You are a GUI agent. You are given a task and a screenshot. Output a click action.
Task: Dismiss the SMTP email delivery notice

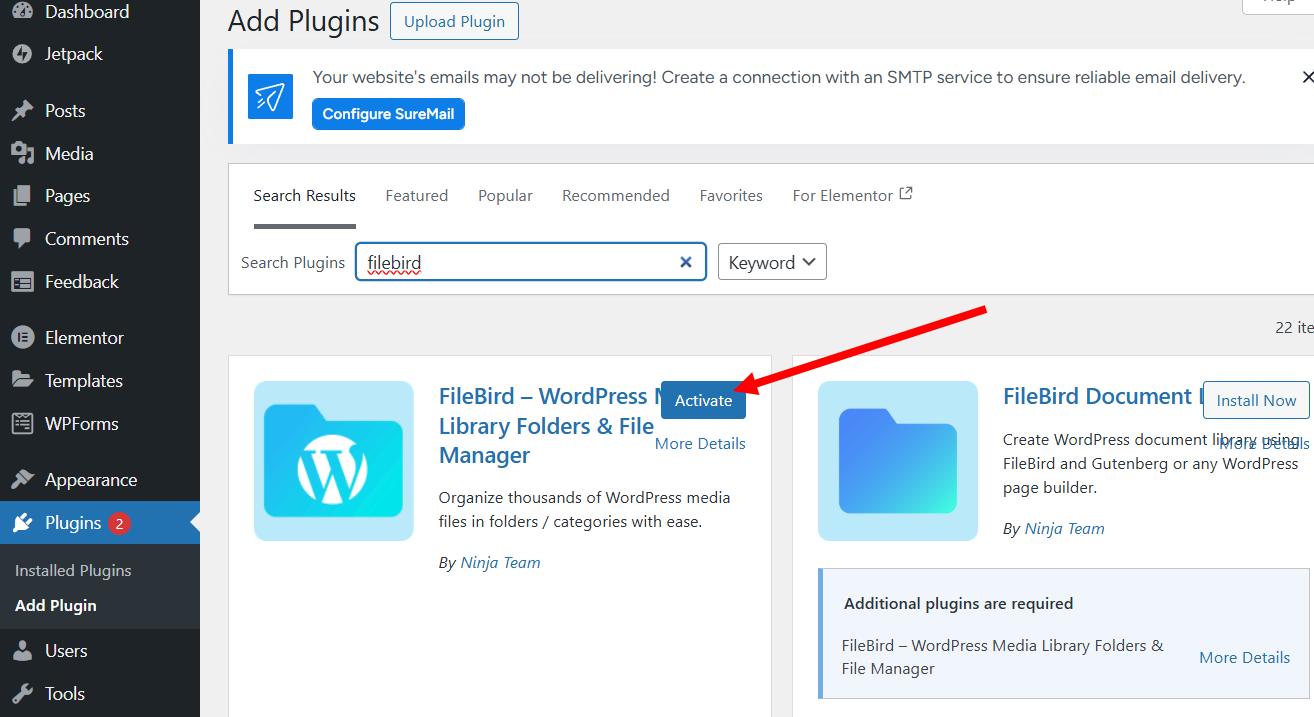(x=1307, y=77)
